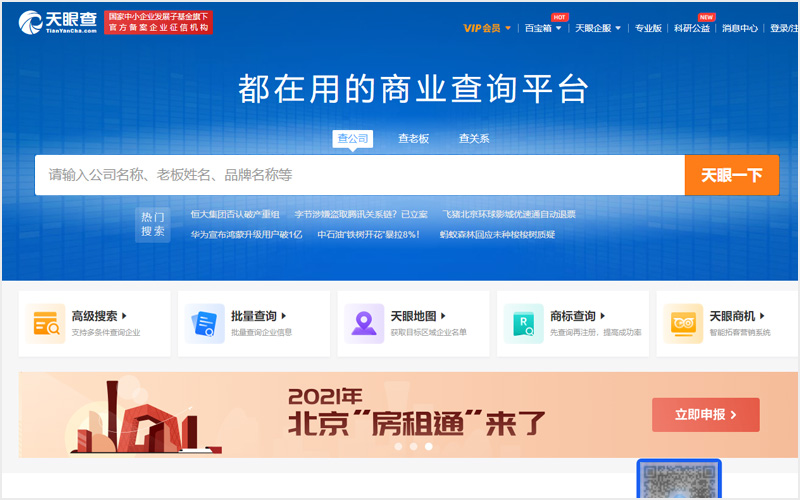Click the 登录/注册 link

point(784,28)
